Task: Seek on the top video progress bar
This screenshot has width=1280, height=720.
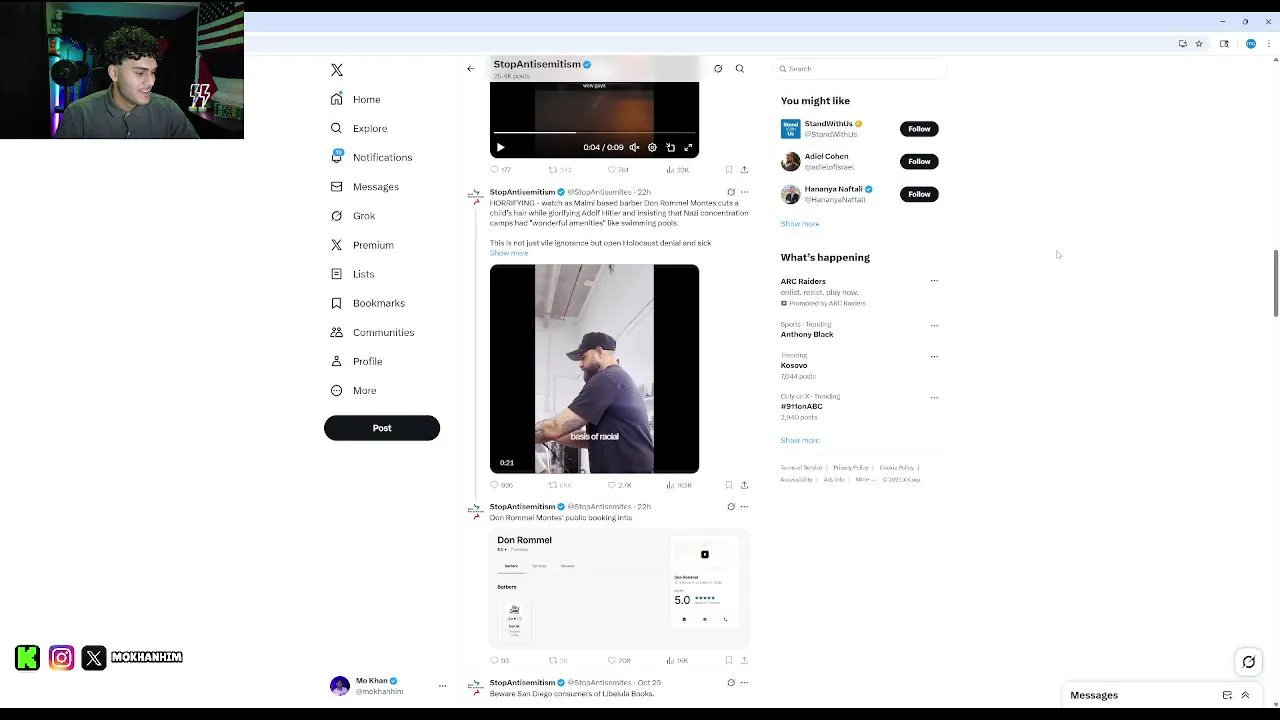Action: click(x=594, y=132)
